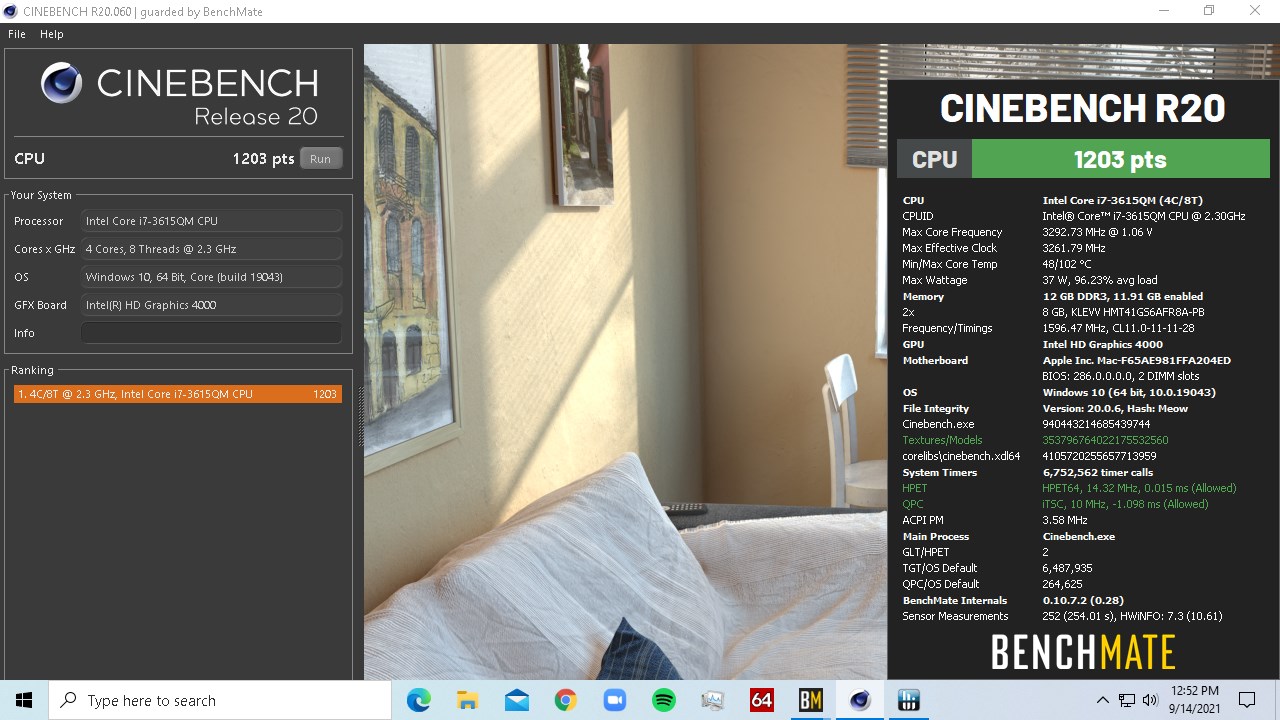Image resolution: width=1280 pixels, height=720 pixels.
Task: Click the Min/Max Core Temp value
Action: (x=1067, y=264)
